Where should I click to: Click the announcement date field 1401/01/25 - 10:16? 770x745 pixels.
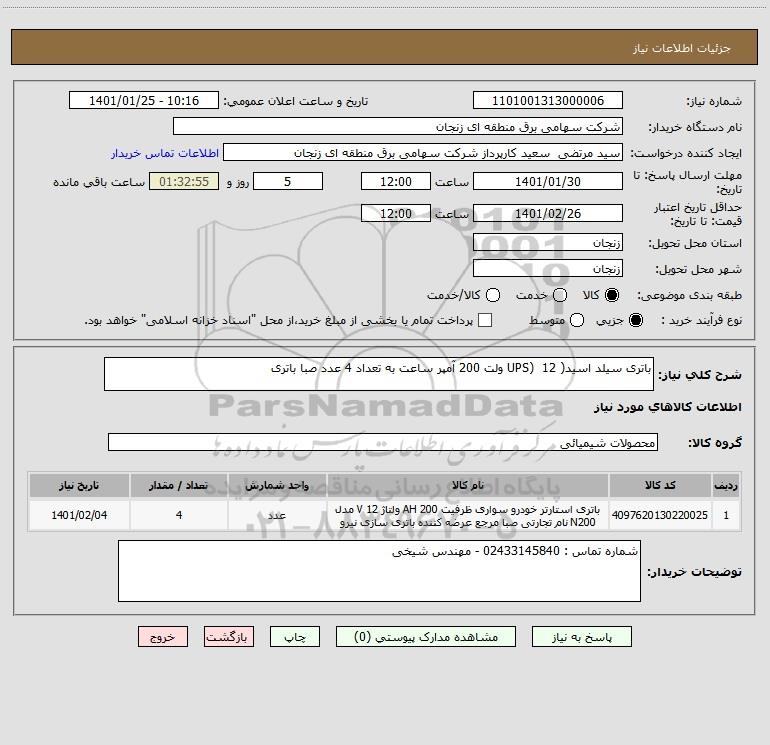144,101
